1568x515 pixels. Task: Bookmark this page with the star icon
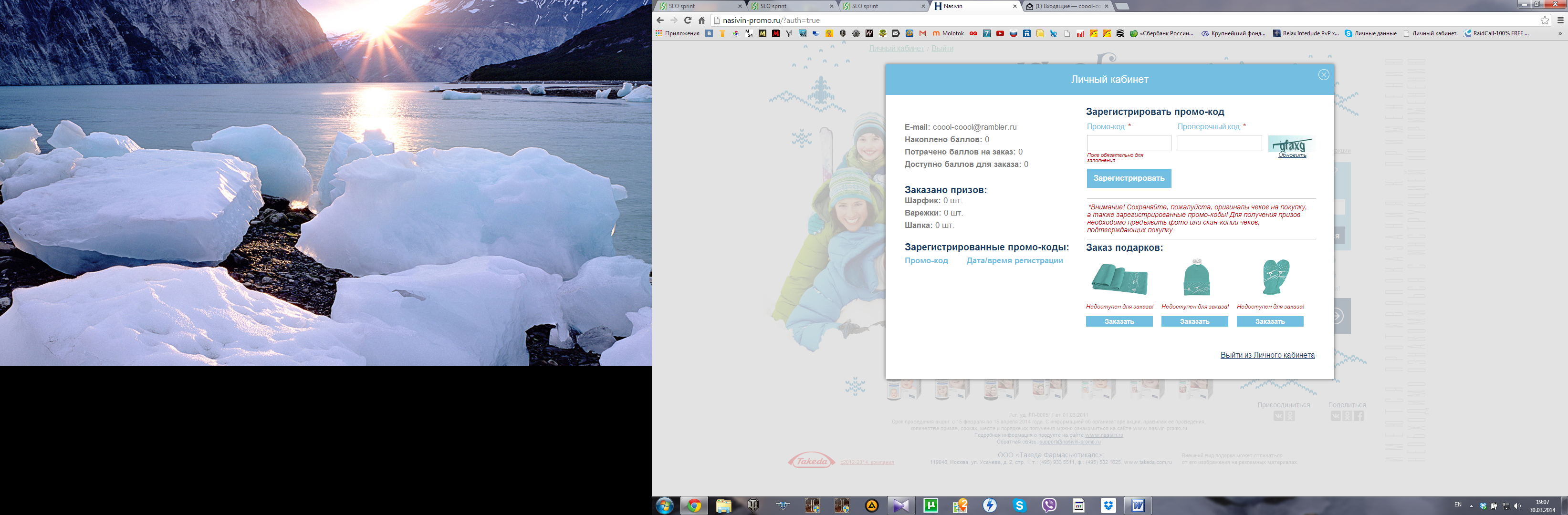coord(1545,20)
